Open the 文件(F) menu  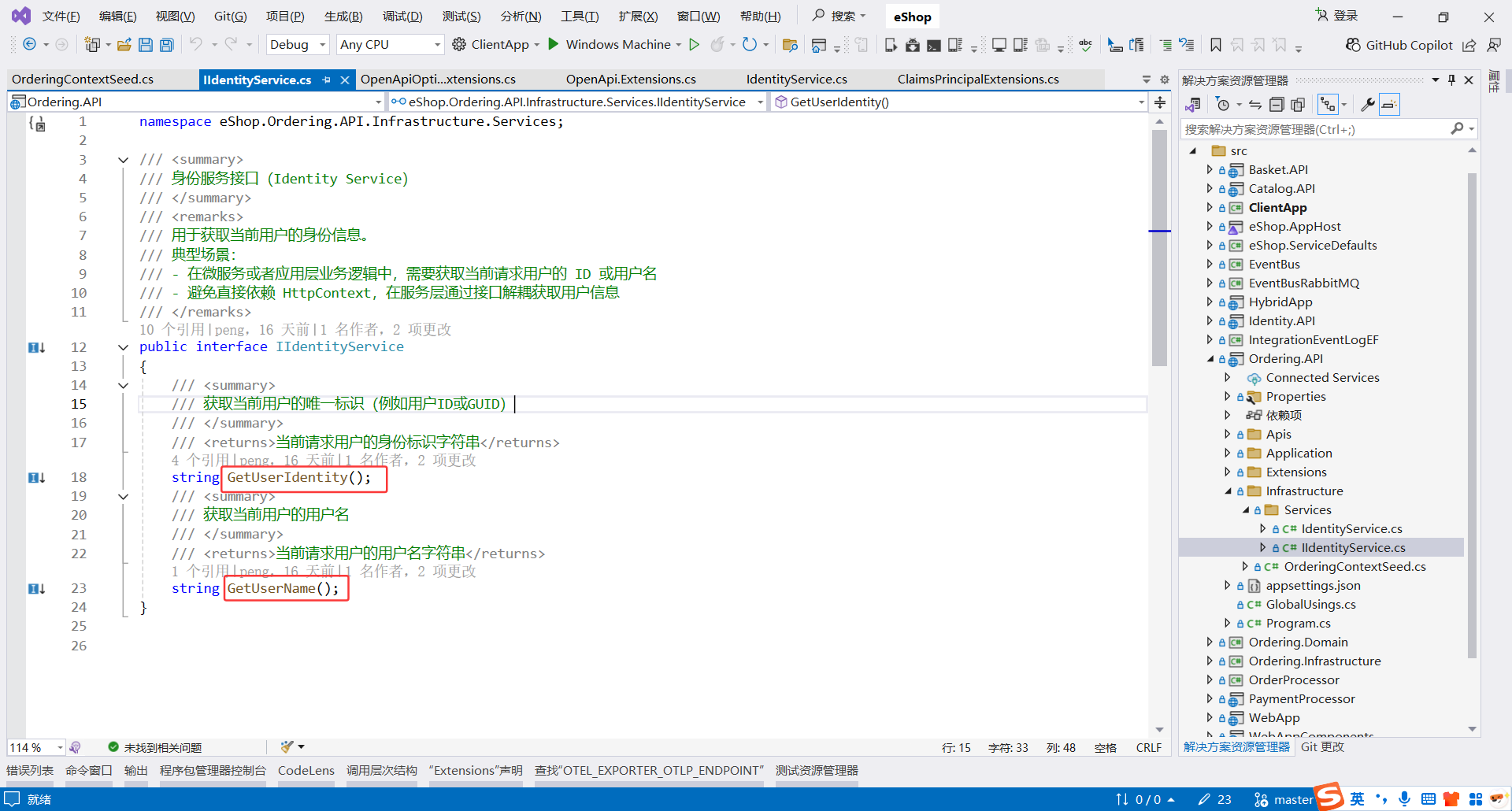[x=61, y=17]
